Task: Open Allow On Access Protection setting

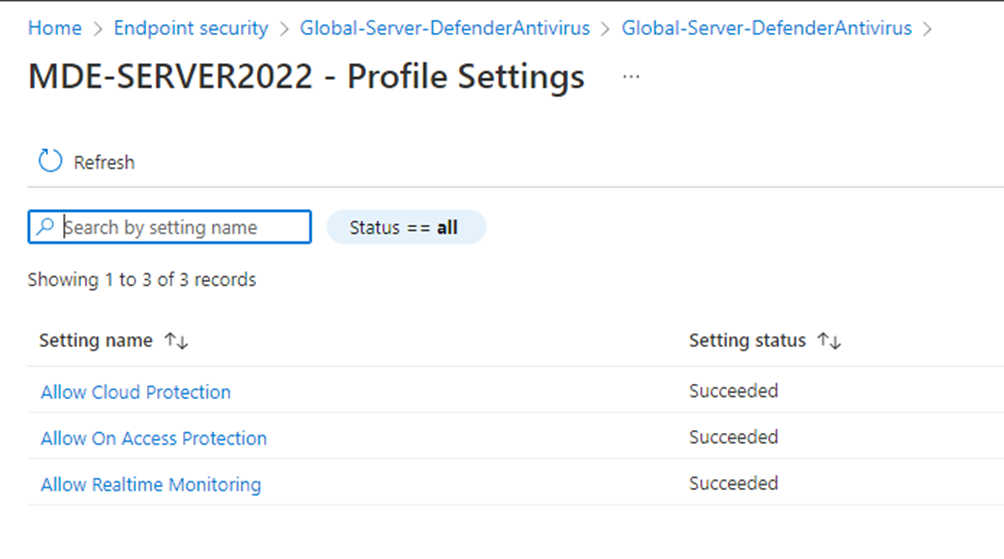Action: [x=154, y=438]
